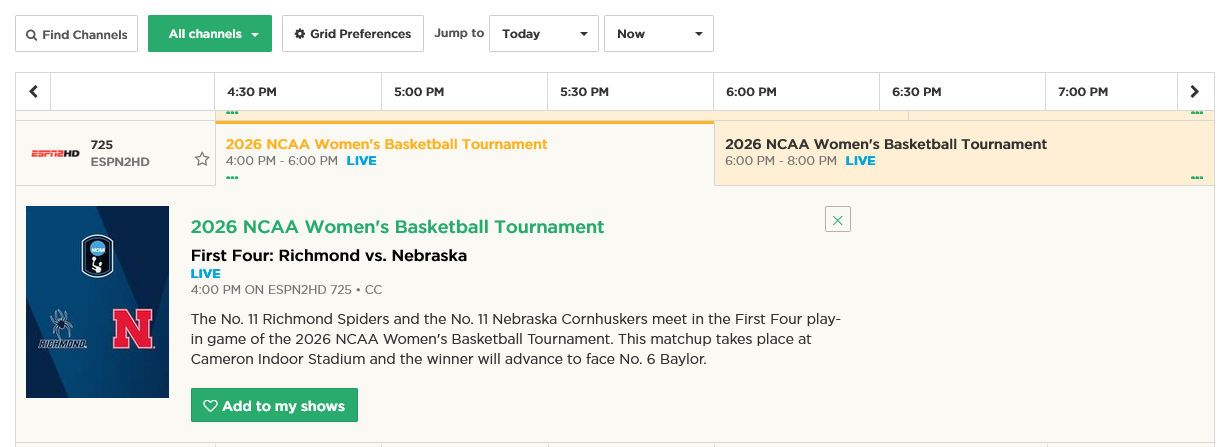1230x447 pixels.
Task: Click heart icon on Add to my shows
Action: [x=210, y=406]
